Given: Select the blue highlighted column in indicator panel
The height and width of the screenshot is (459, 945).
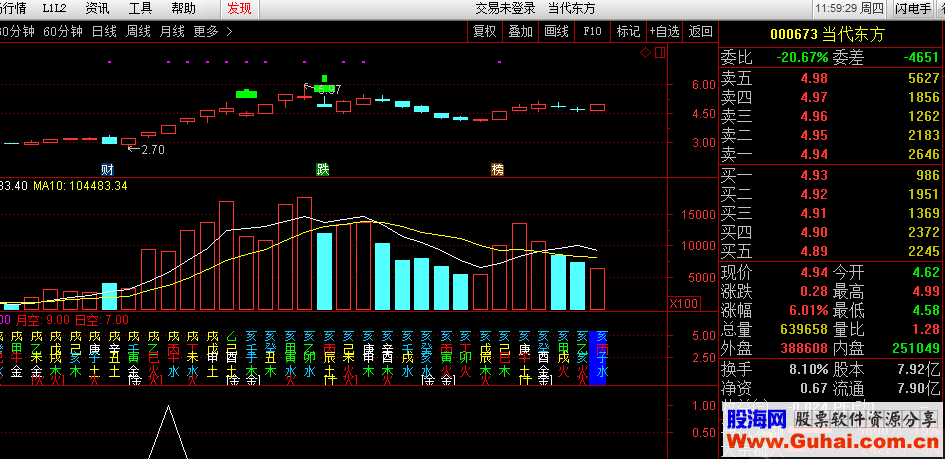Looking at the screenshot, I should tap(598, 357).
